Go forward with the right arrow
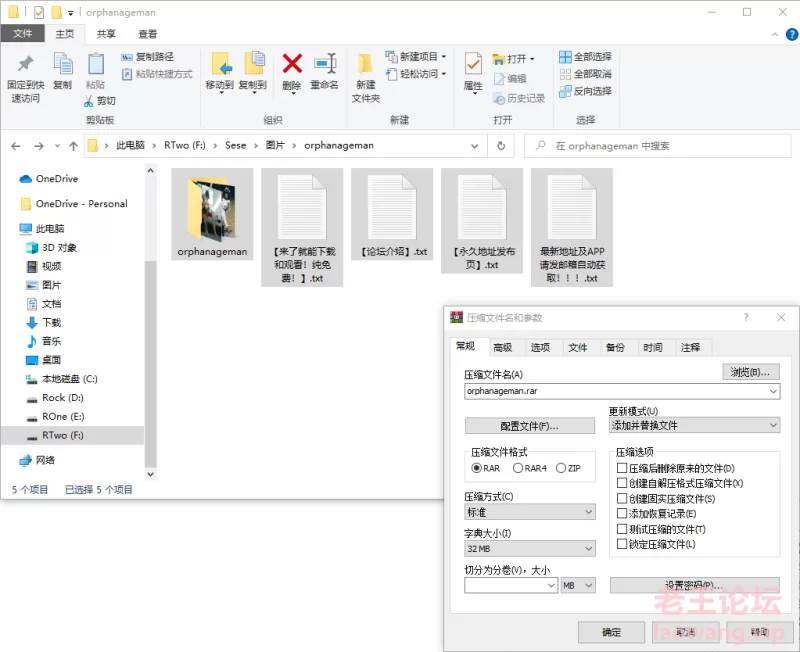Viewport: 800px width, 652px height. click(39, 146)
